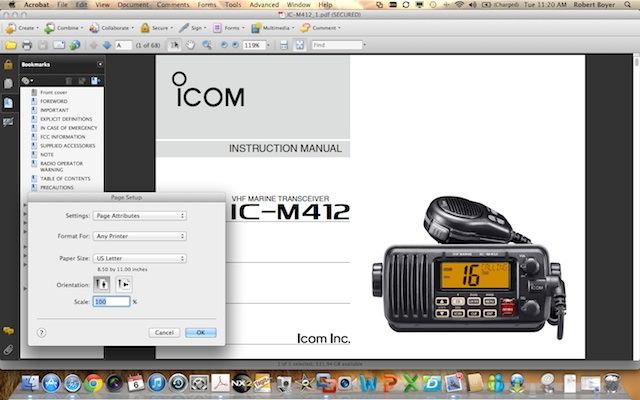
Task: Open the Trash in the Dock
Action: pos(611,383)
